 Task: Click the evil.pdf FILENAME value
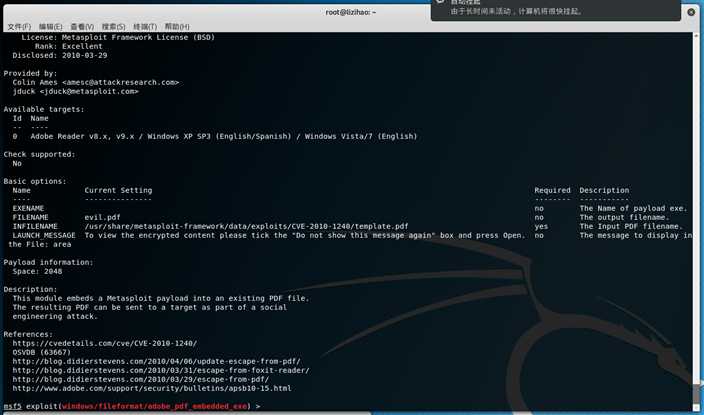[x=102, y=217]
